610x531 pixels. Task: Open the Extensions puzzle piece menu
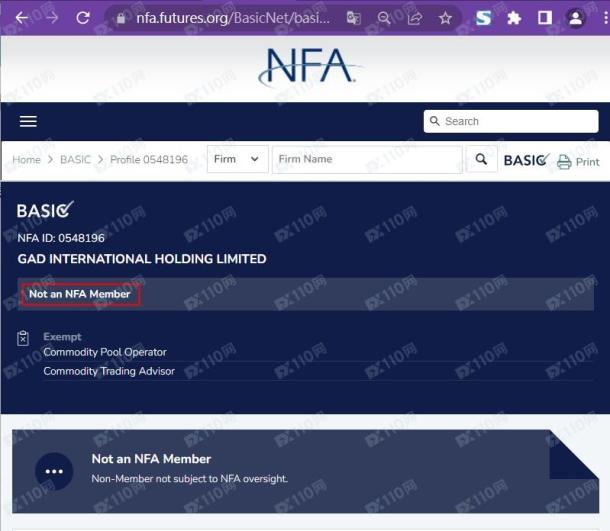click(514, 18)
